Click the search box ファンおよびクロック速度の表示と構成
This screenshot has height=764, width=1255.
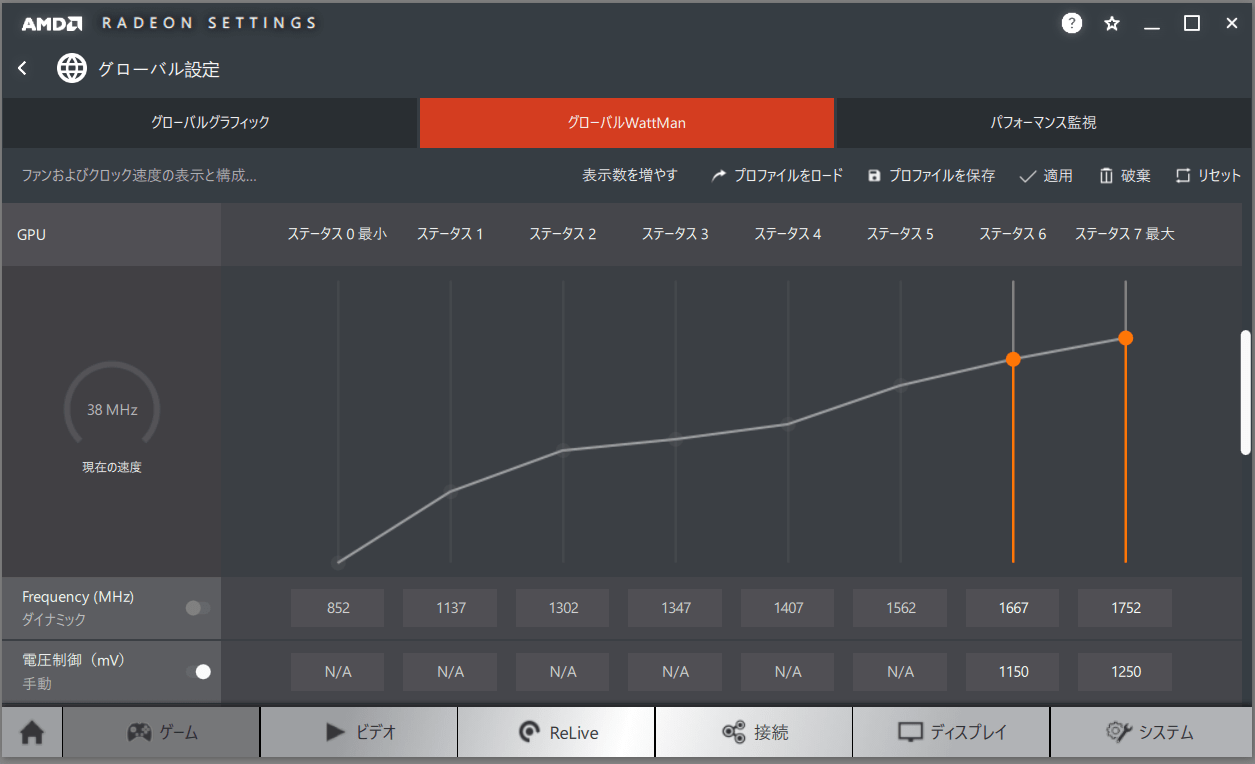point(140,176)
